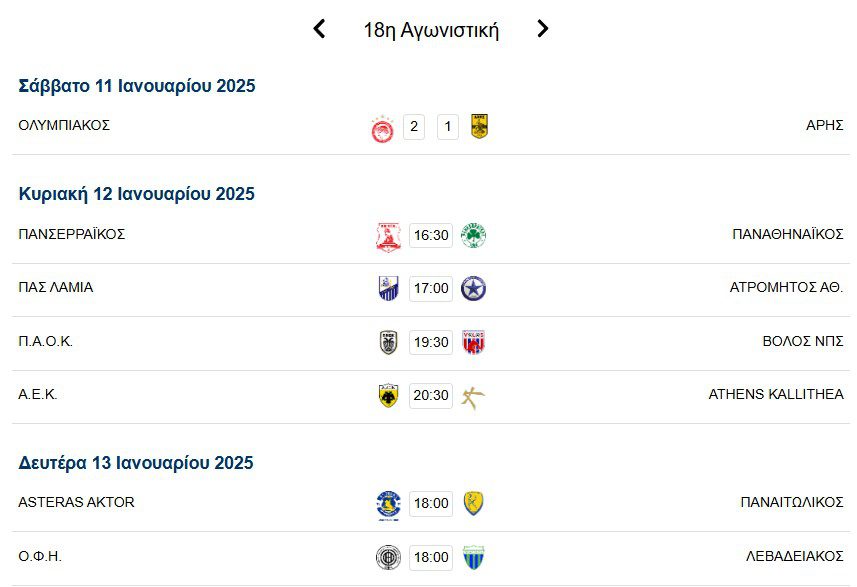
Task: Click the Atromitos star crest
Action: coord(472,289)
